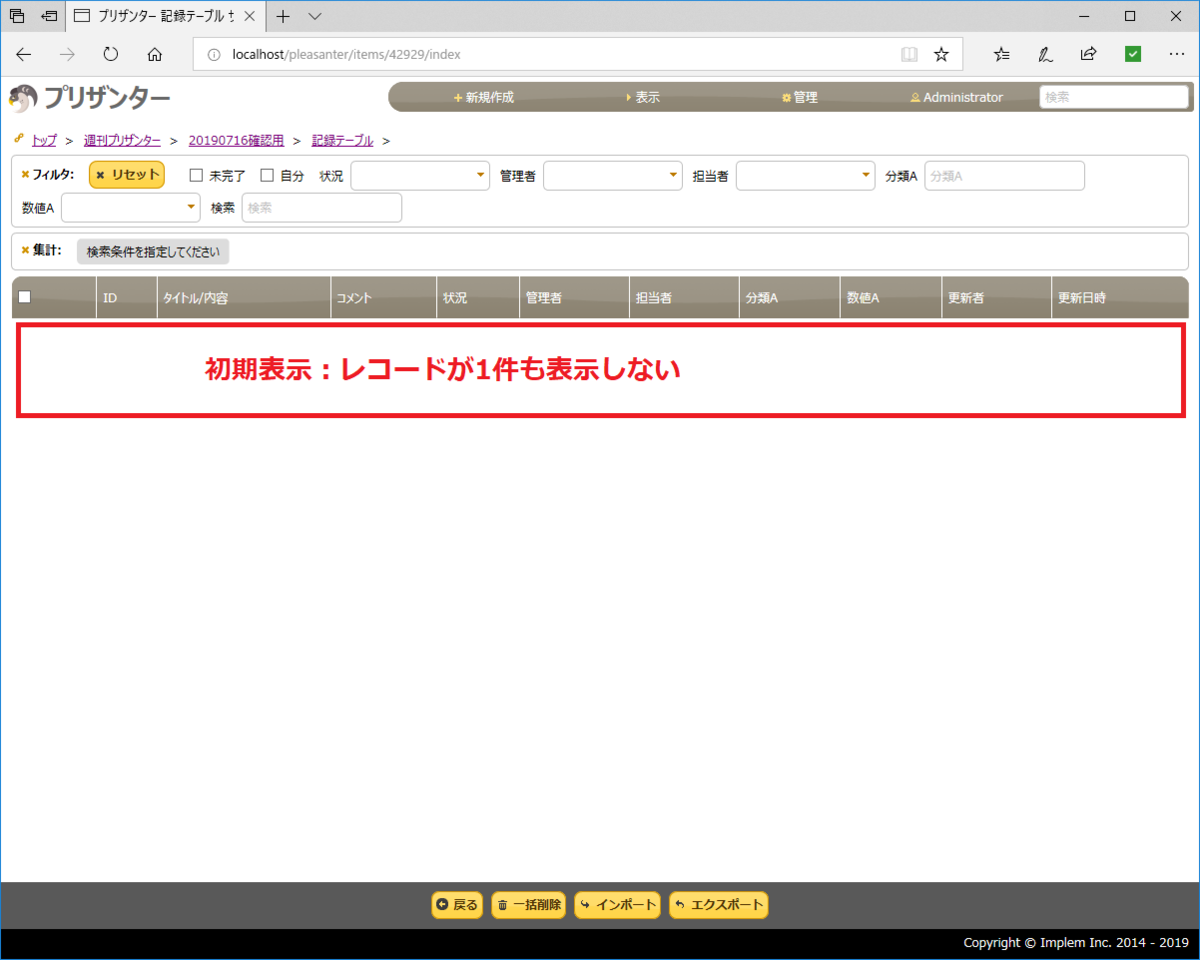Set these tabs aside
Viewport: 1200px width, 960px height.
pyautogui.click(x=49, y=16)
